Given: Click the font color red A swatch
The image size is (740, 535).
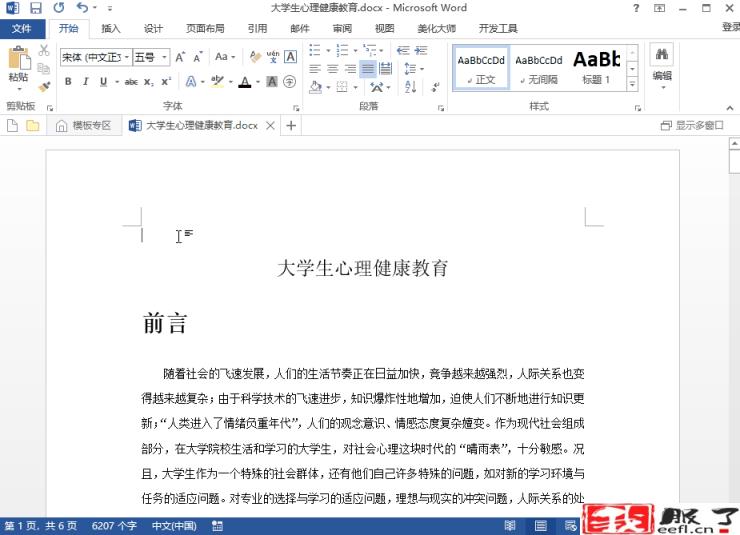Looking at the screenshot, I should [244, 82].
